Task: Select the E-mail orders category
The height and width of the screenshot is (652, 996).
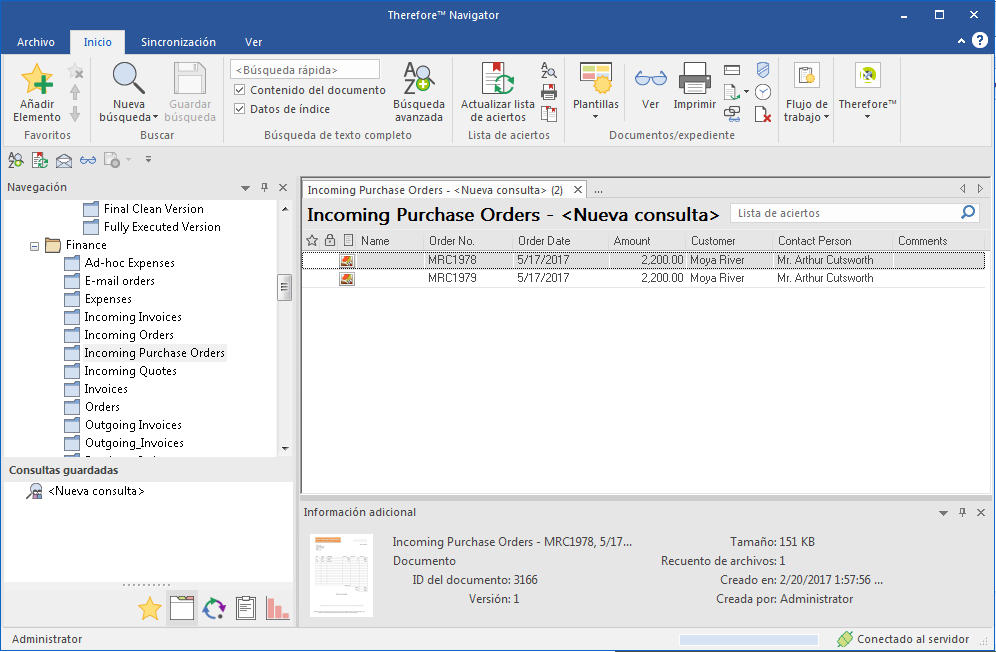Action: (x=119, y=281)
